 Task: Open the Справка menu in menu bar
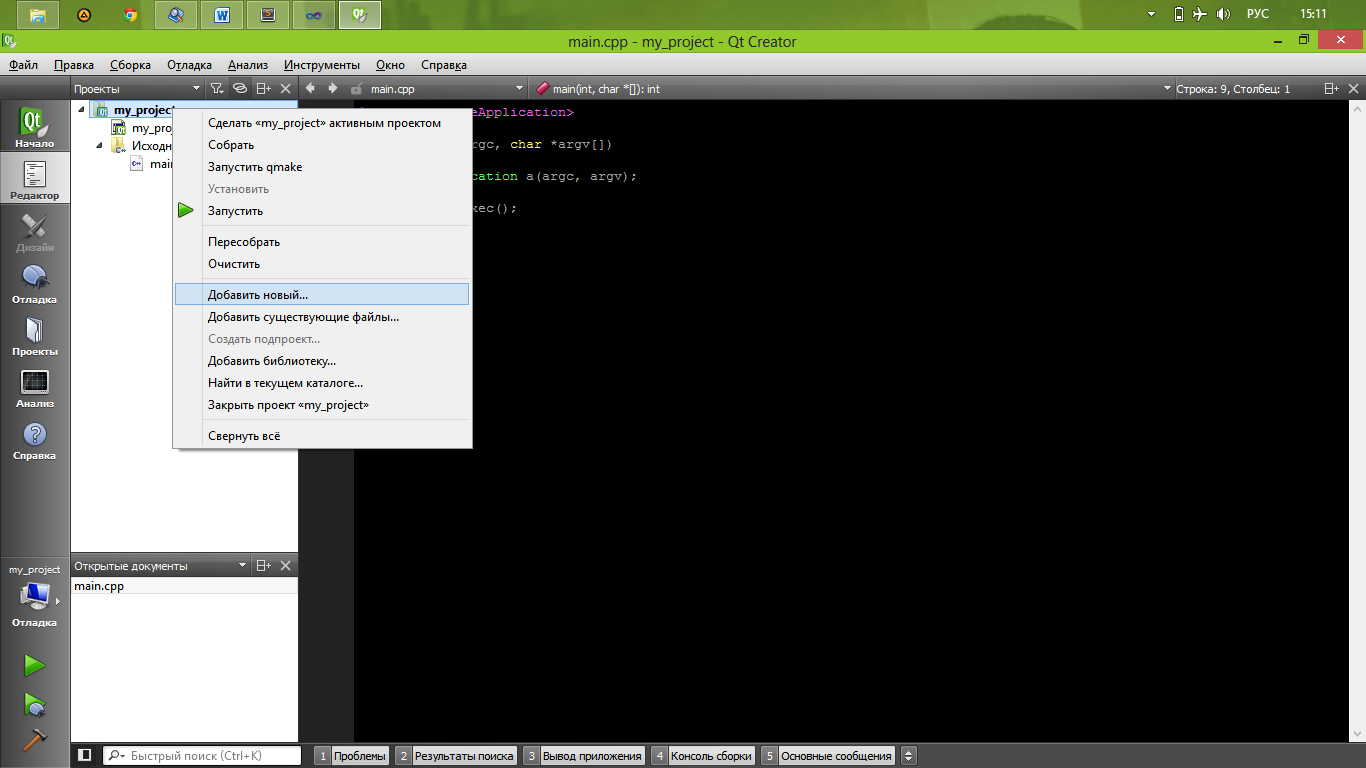point(444,65)
